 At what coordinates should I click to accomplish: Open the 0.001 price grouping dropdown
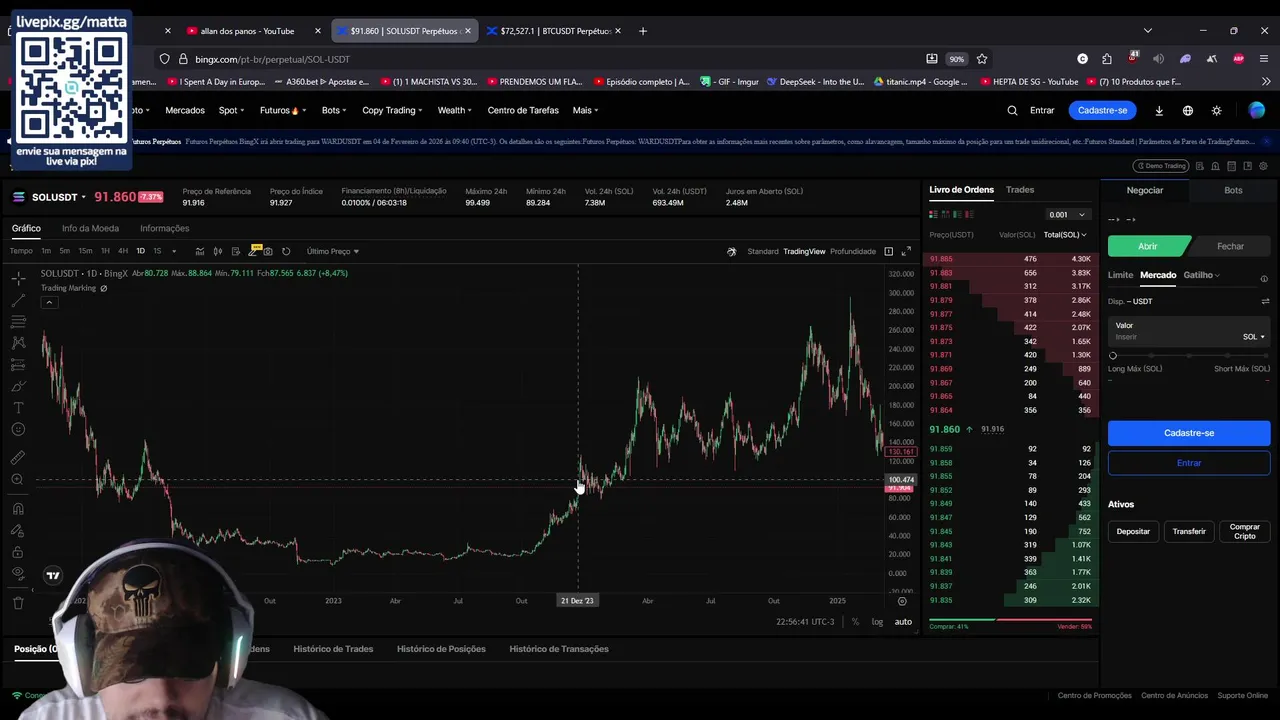click(x=1067, y=214)
